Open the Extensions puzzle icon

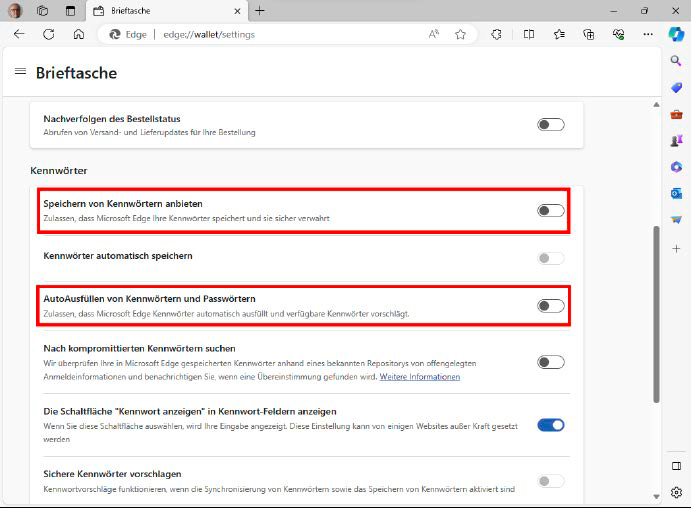pos(496,34)
